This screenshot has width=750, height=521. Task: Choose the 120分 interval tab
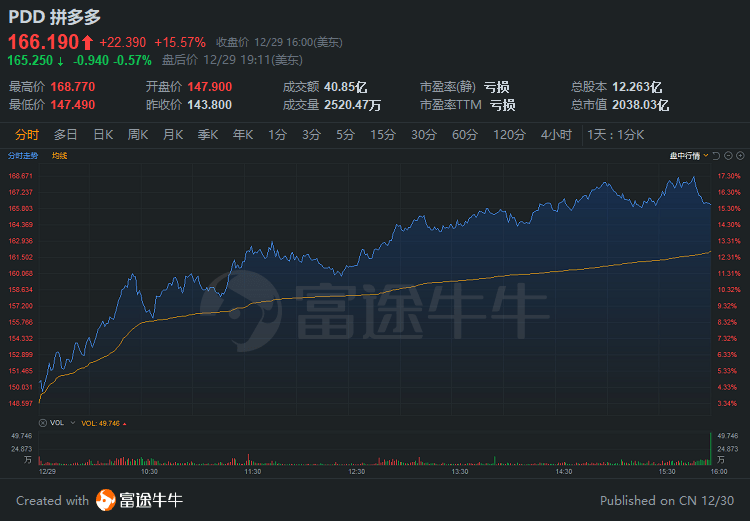coord(509,135)
